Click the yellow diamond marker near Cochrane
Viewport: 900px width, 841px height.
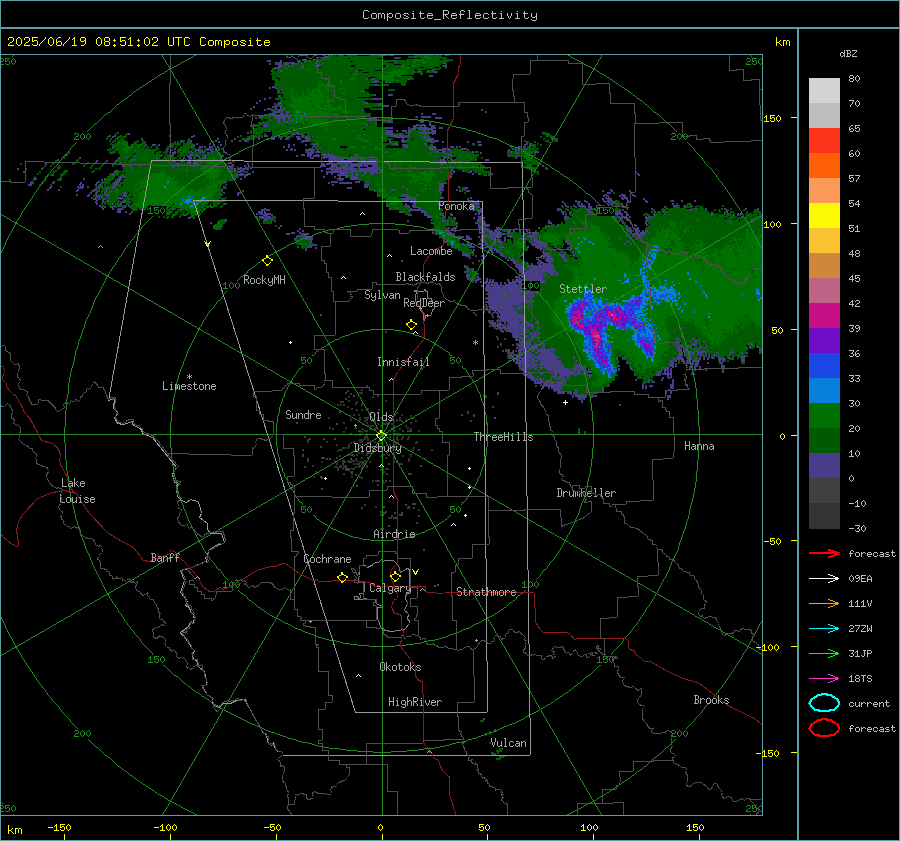(343, 578)
